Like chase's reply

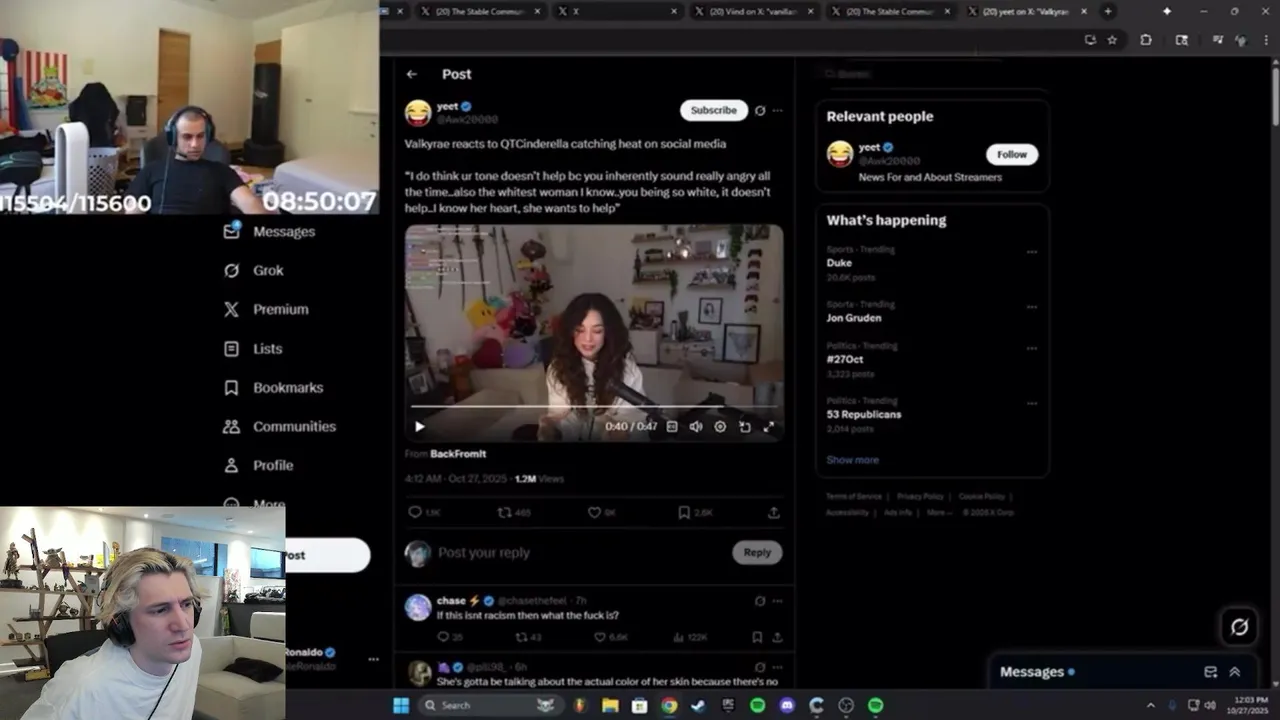click(600, 637)
